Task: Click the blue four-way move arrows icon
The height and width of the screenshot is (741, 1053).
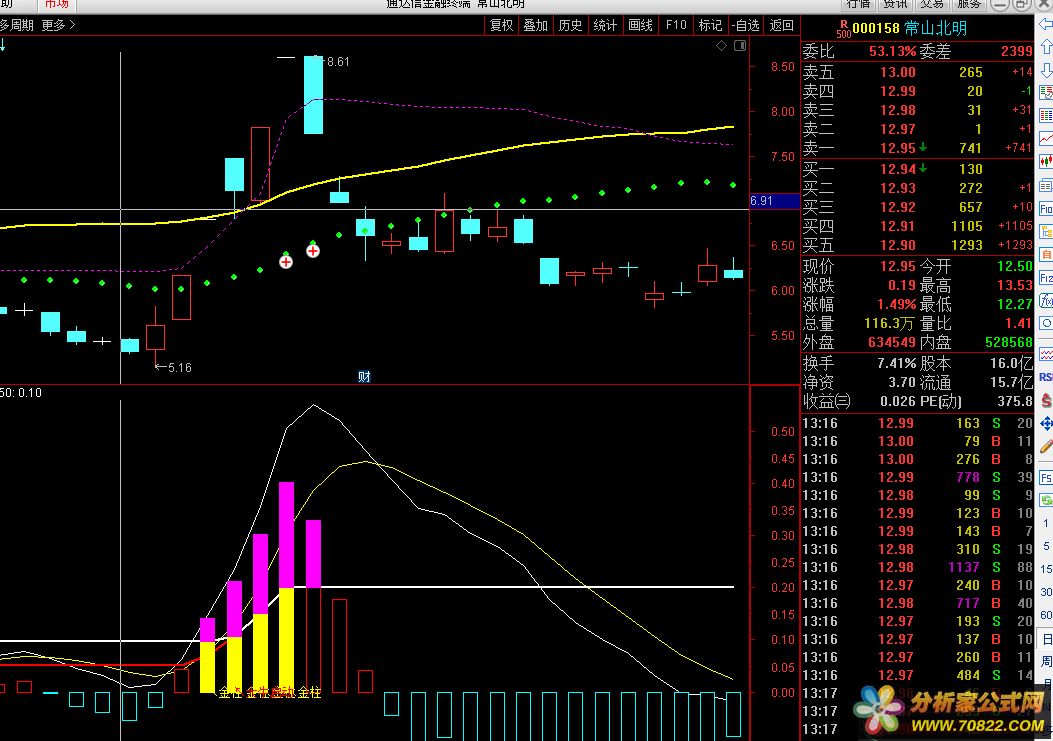Action: (x=1046, y=424)
